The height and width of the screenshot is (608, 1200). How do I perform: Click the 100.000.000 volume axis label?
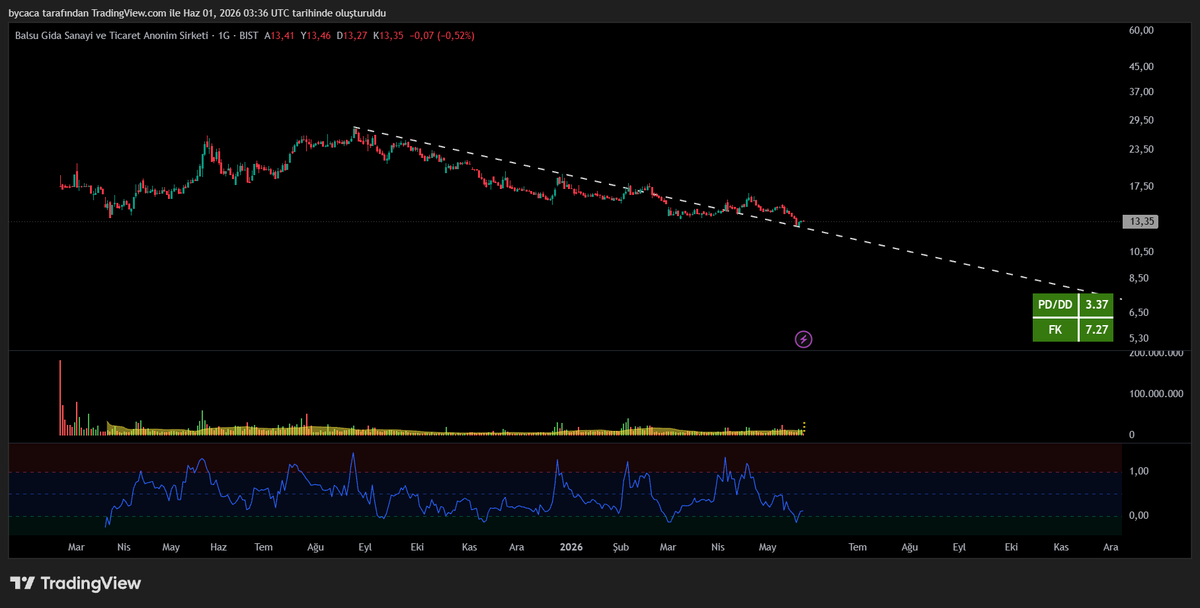click(1155, 394)
